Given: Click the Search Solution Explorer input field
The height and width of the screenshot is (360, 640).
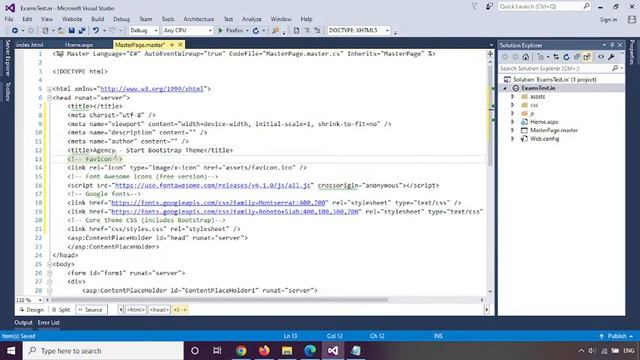Looking at the screenshot, I should [x=555, y=69].
